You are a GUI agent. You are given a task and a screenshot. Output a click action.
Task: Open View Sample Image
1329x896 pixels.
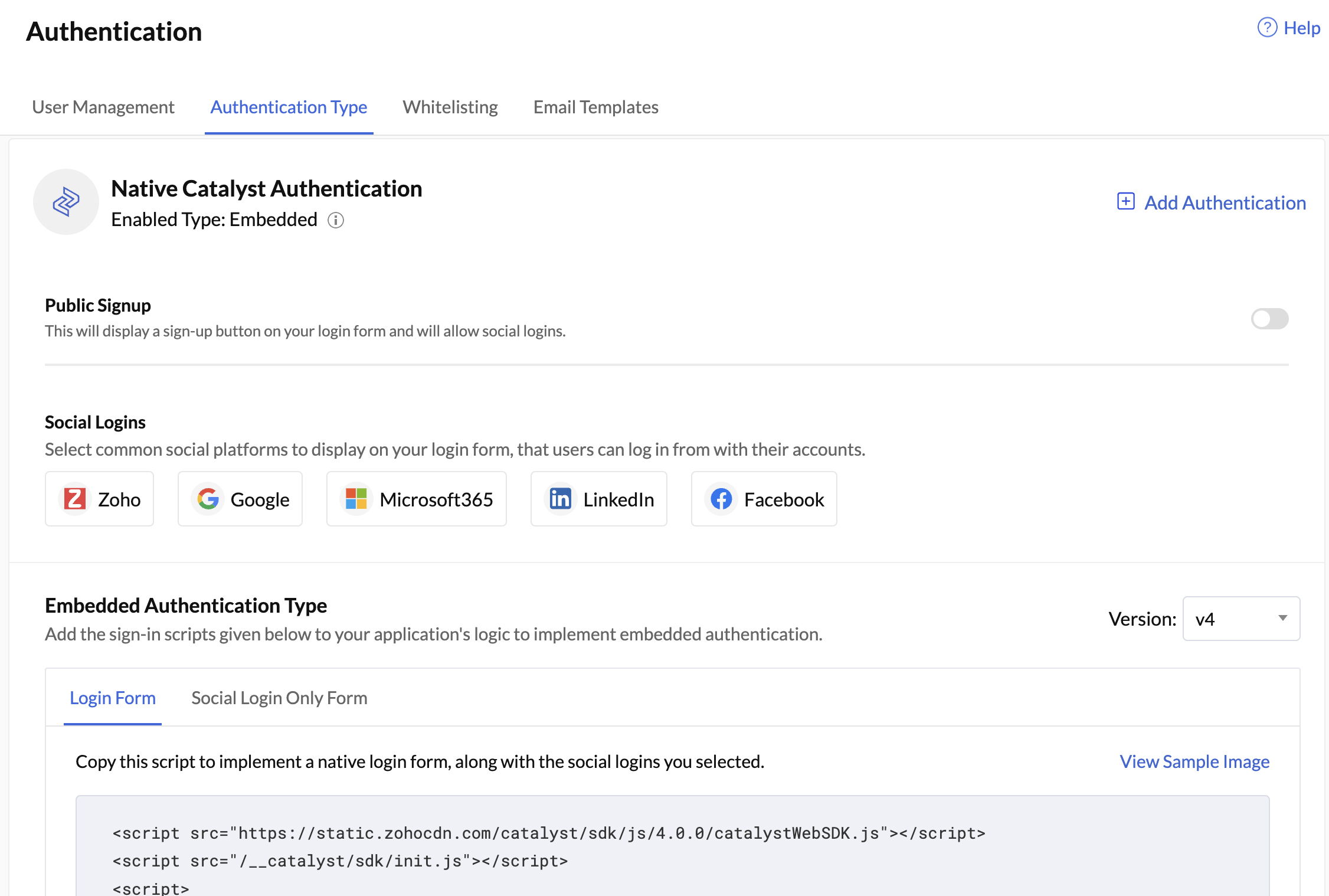pos(1193,761)
